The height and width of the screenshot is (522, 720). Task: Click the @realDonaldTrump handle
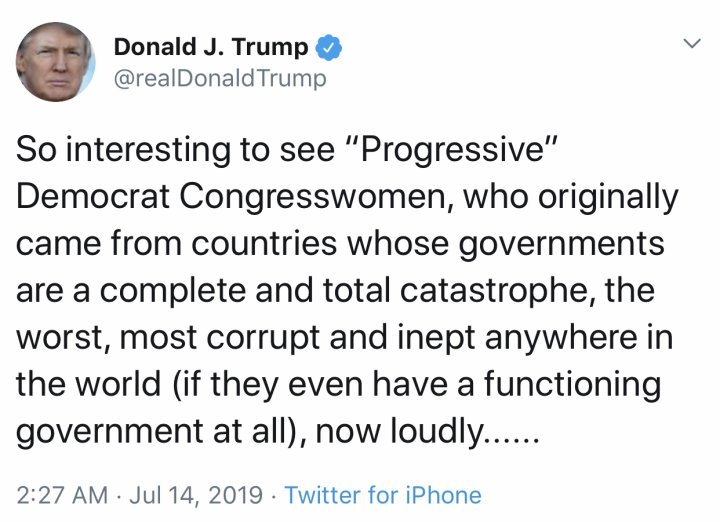click(x=220, y=78)
